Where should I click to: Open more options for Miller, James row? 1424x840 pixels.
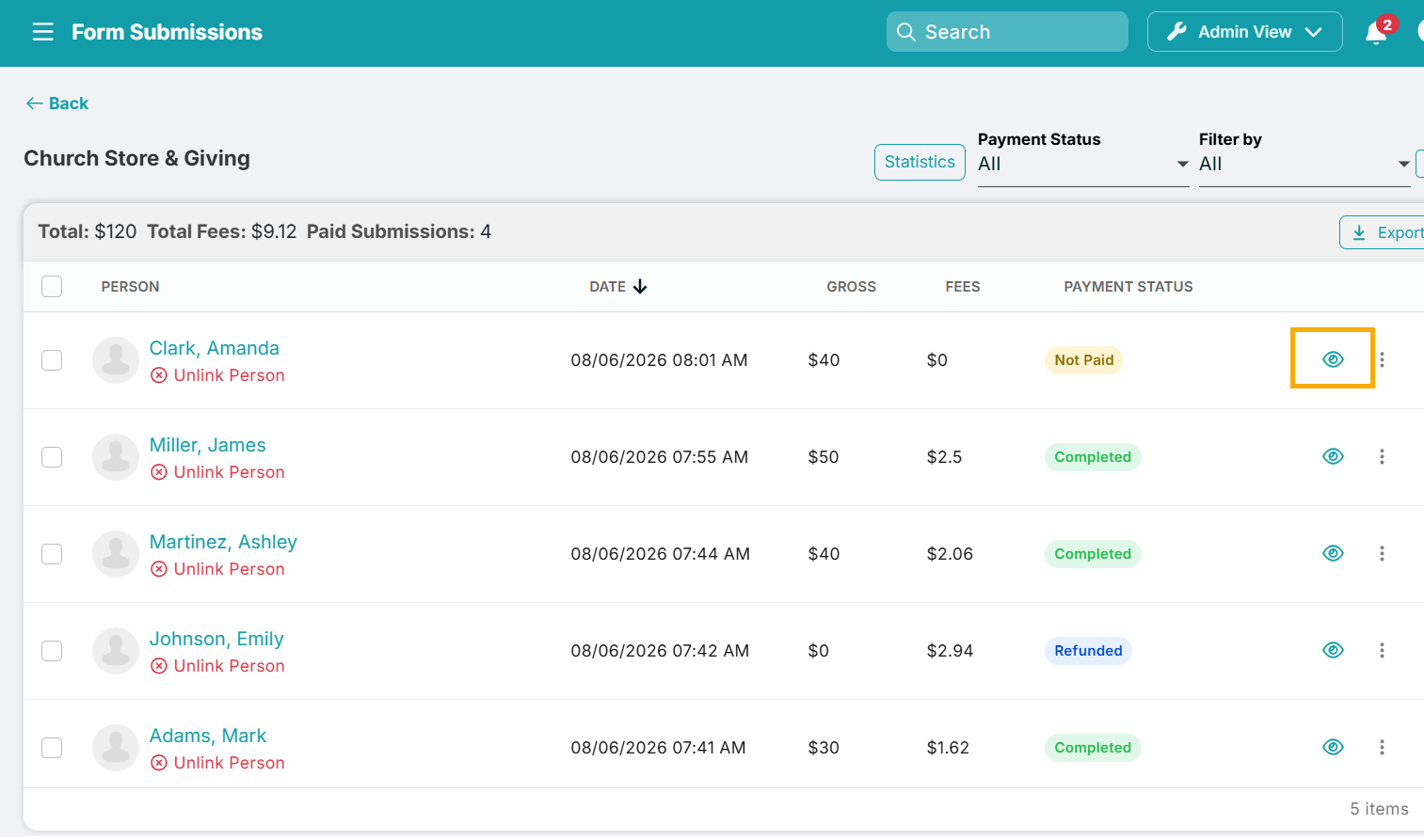[1382, 456]
